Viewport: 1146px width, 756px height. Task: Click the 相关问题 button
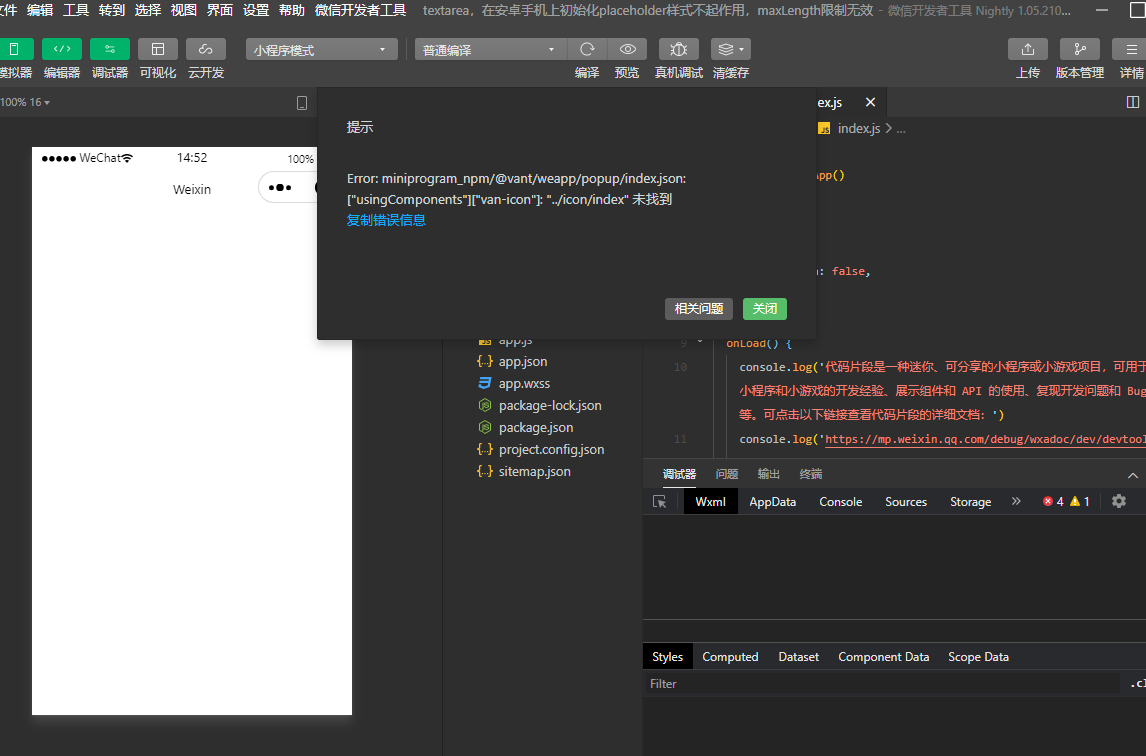pyautogui.click(x=699, y=309)
